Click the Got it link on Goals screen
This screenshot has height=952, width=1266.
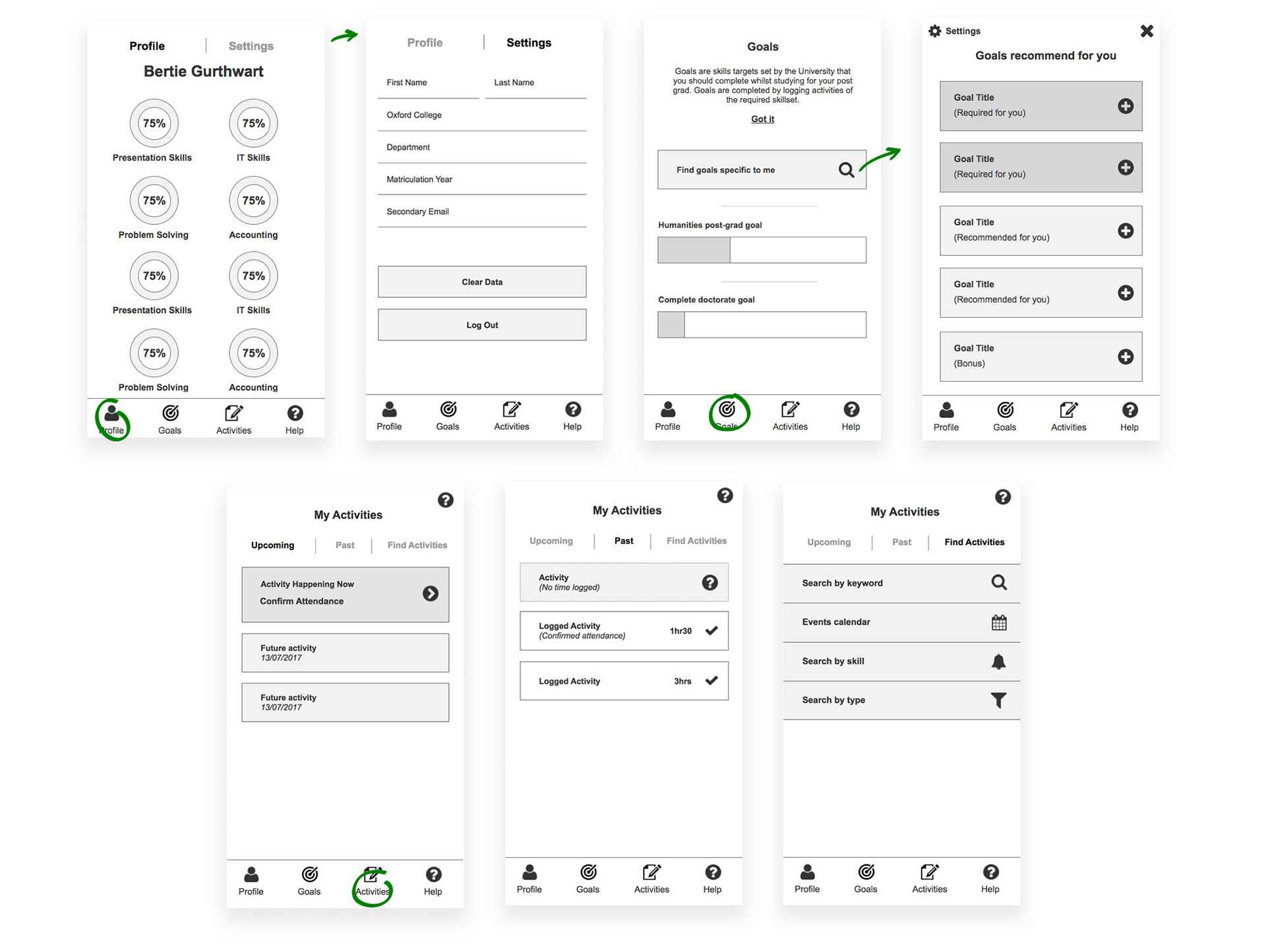(x=762, y=120)
